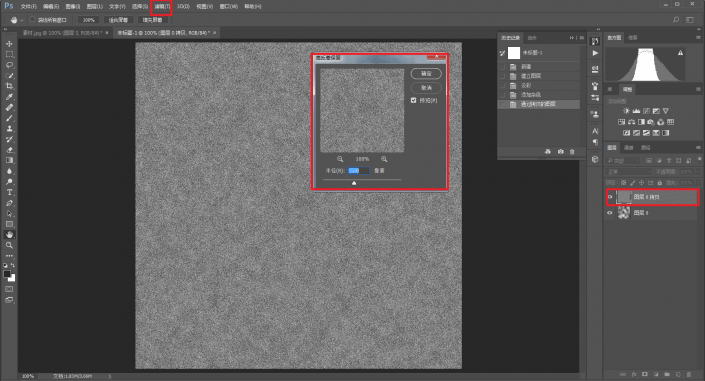705x381 pixels.
Task: Click Cancel in the Gaussian Blur dialog
Action: (x=426, y=88)
